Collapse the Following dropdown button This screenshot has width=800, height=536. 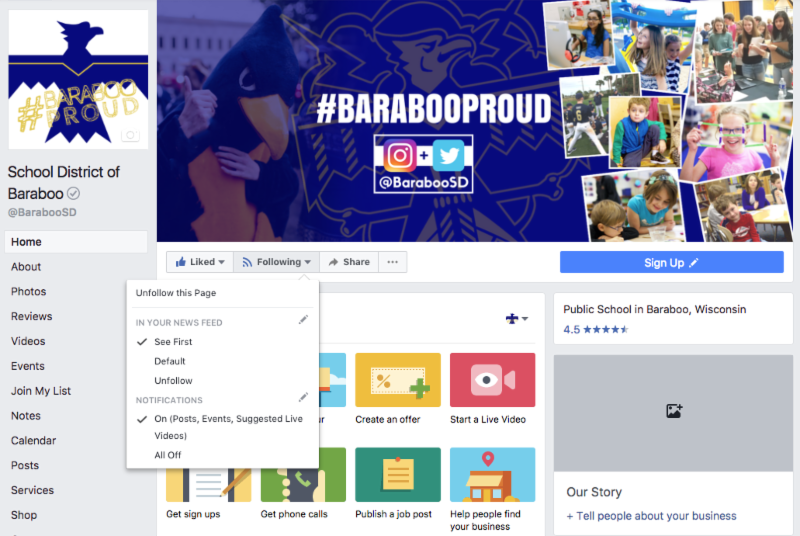(277, 262)
